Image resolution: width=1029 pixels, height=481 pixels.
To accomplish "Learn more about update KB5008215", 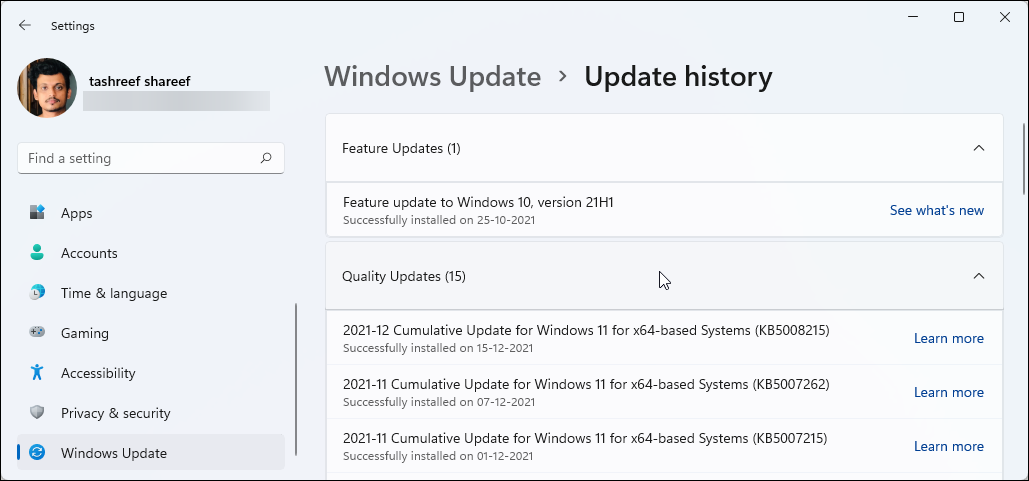I will click(x=948, y=338).
